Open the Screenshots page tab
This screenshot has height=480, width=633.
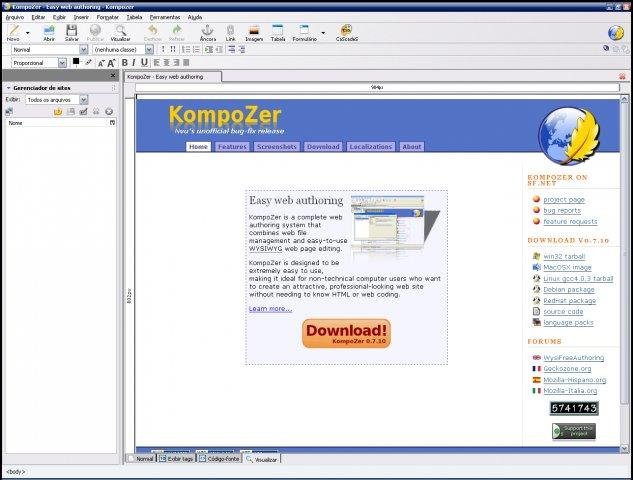pos(277,147)
